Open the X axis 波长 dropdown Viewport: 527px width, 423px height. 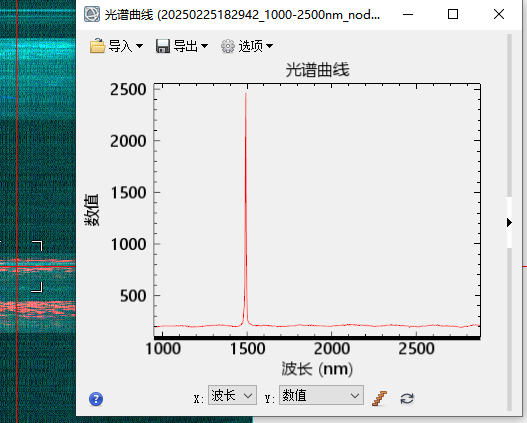pyautogui.click(x=232, y=395)
